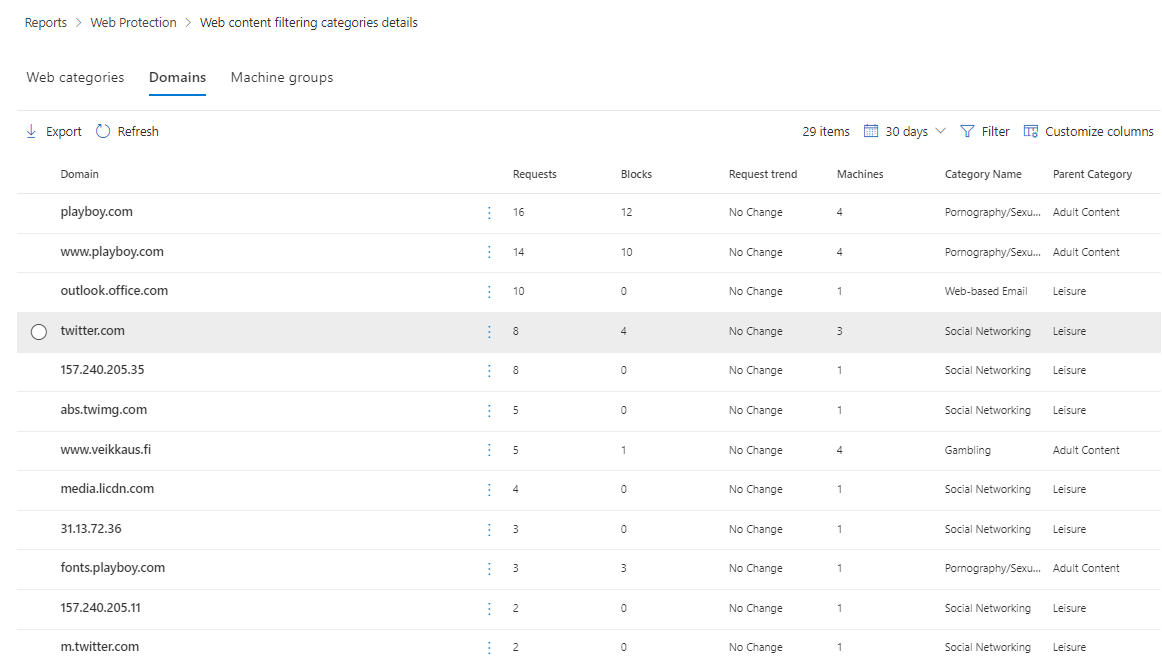1162x661 pixels.
Task: Click the Export icon
Action: [32, 131]
